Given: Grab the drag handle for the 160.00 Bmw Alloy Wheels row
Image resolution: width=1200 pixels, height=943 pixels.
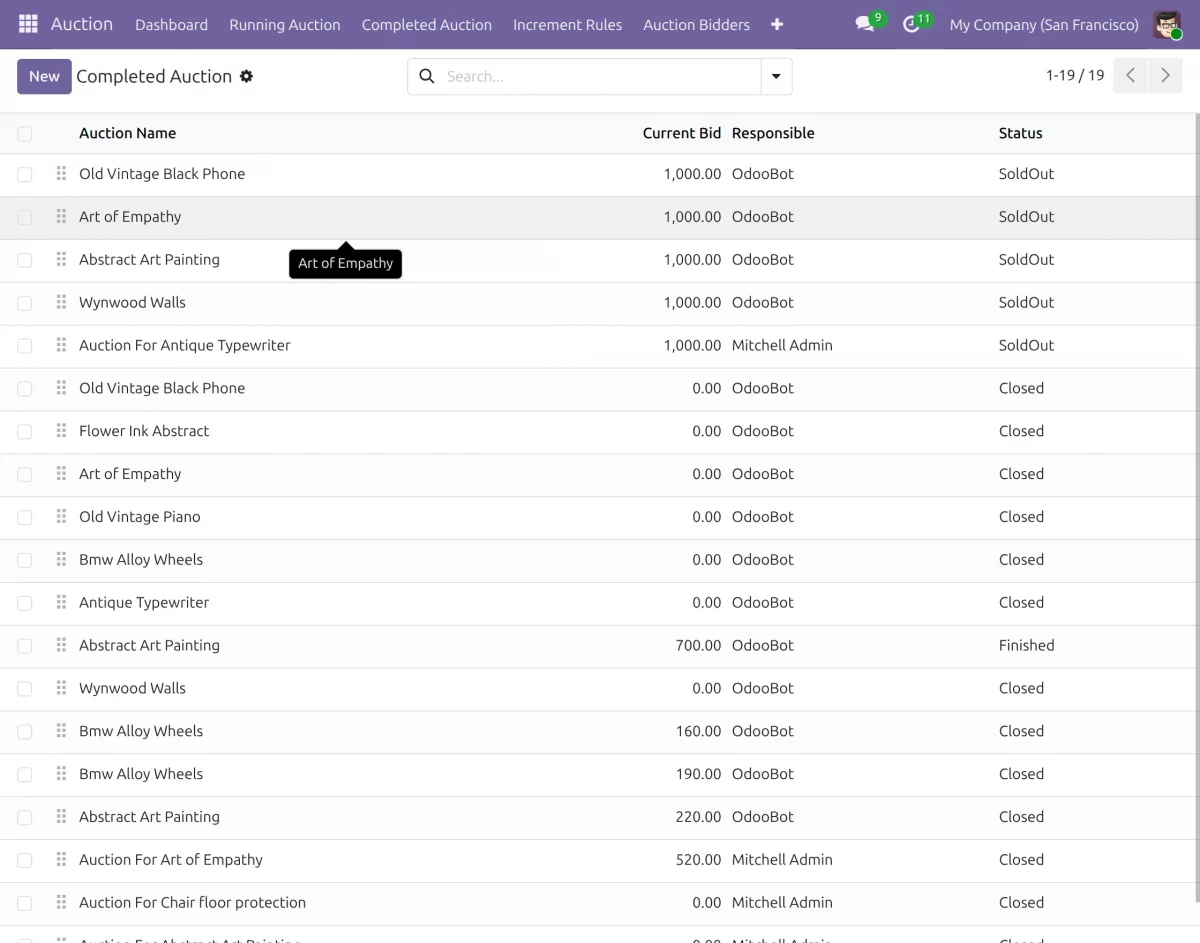Looking at the screenshot, I should point(61,731).
